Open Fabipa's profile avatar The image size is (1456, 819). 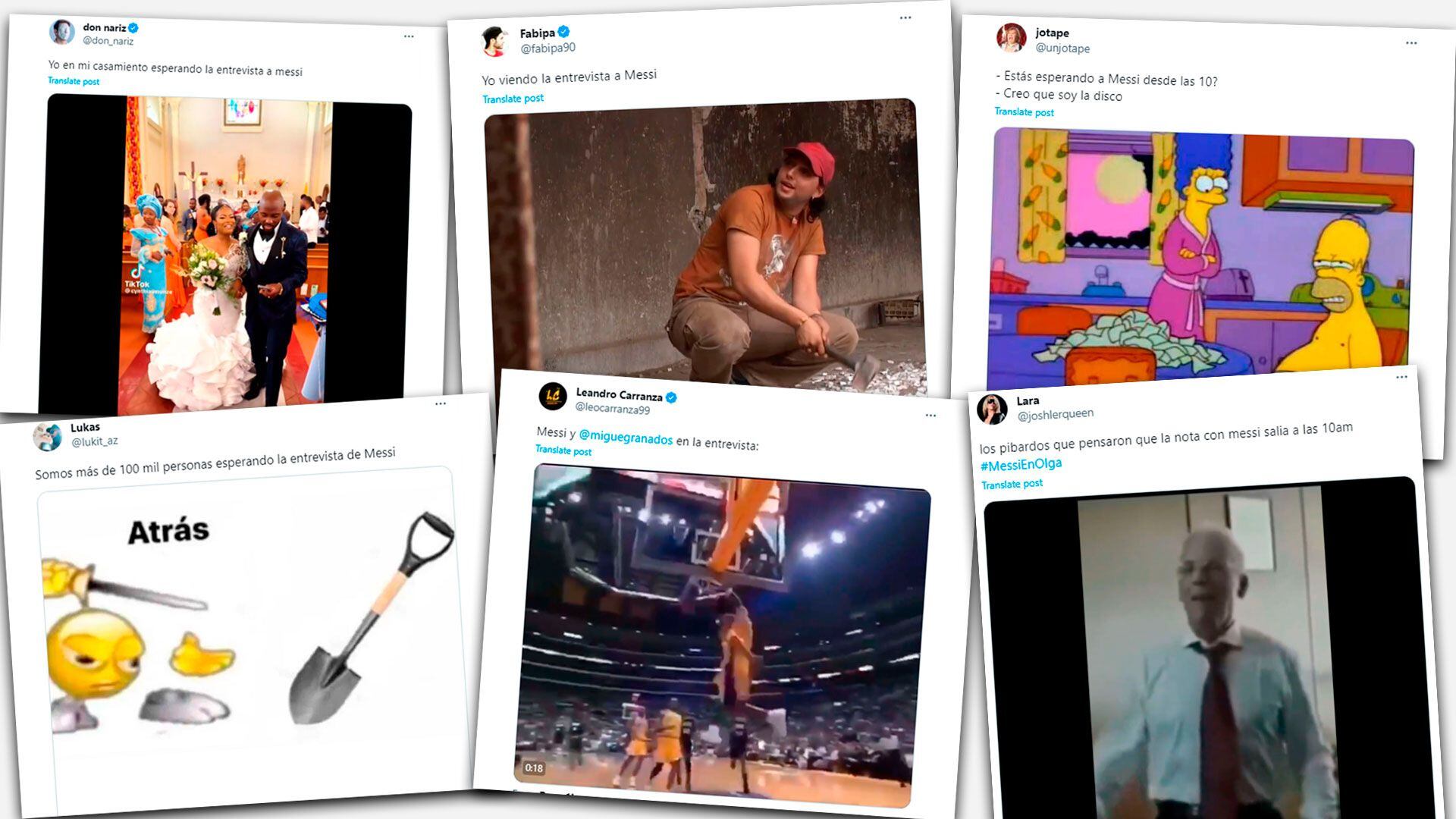[x=495, y=41]
